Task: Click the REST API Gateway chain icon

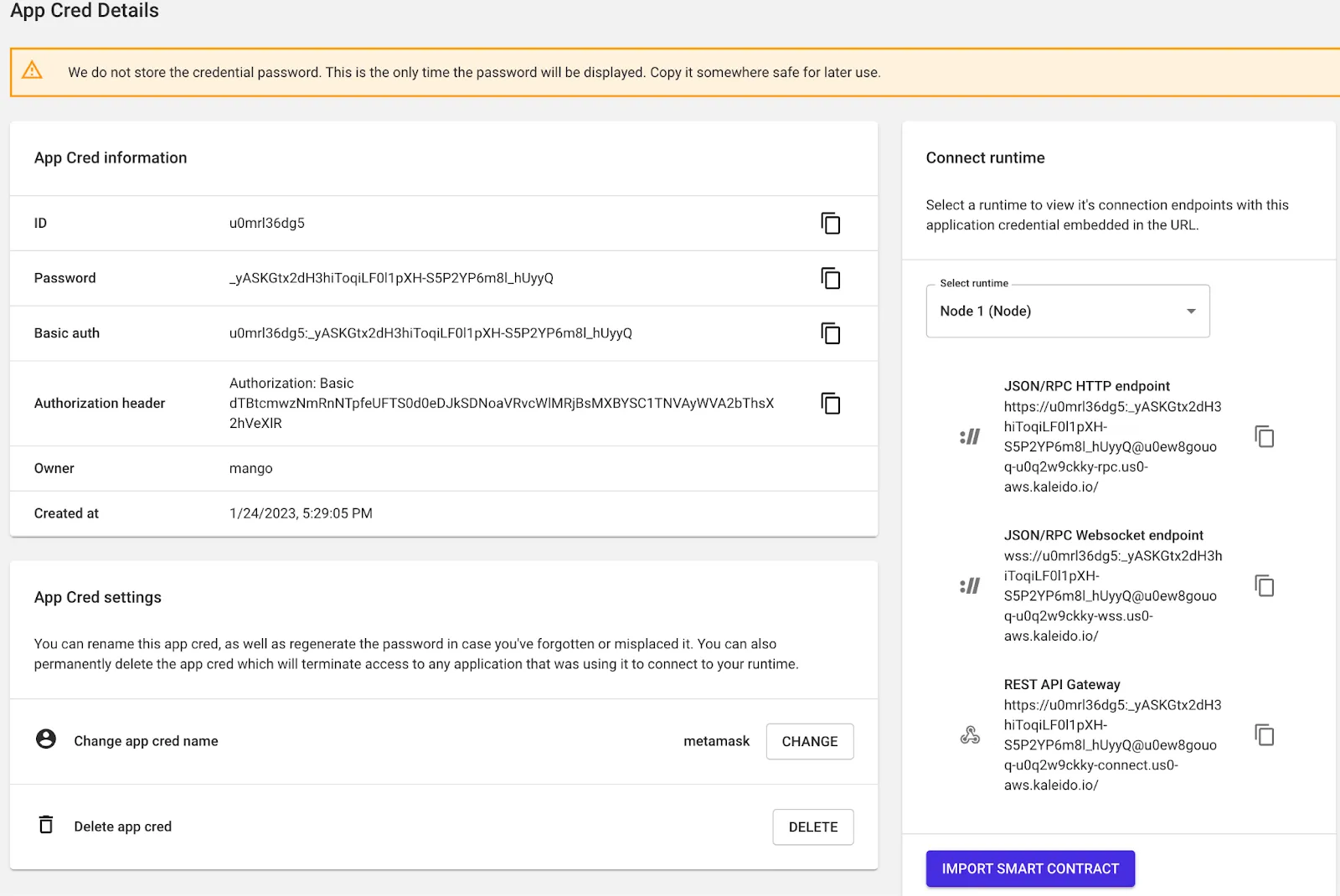Action: (971, 734)
